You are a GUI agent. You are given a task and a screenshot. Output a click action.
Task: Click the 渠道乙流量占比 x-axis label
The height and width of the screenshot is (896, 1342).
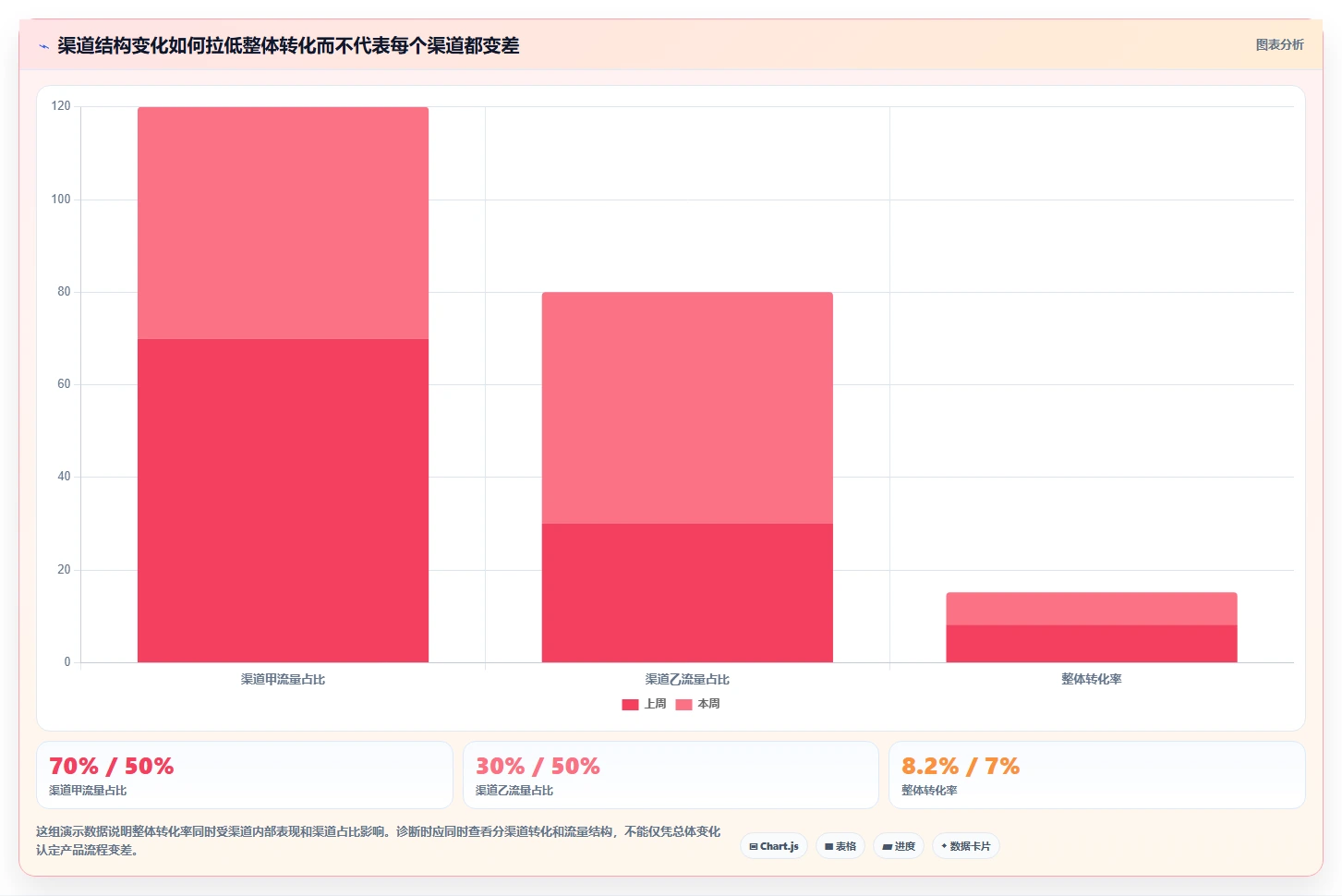pos(687,679)
